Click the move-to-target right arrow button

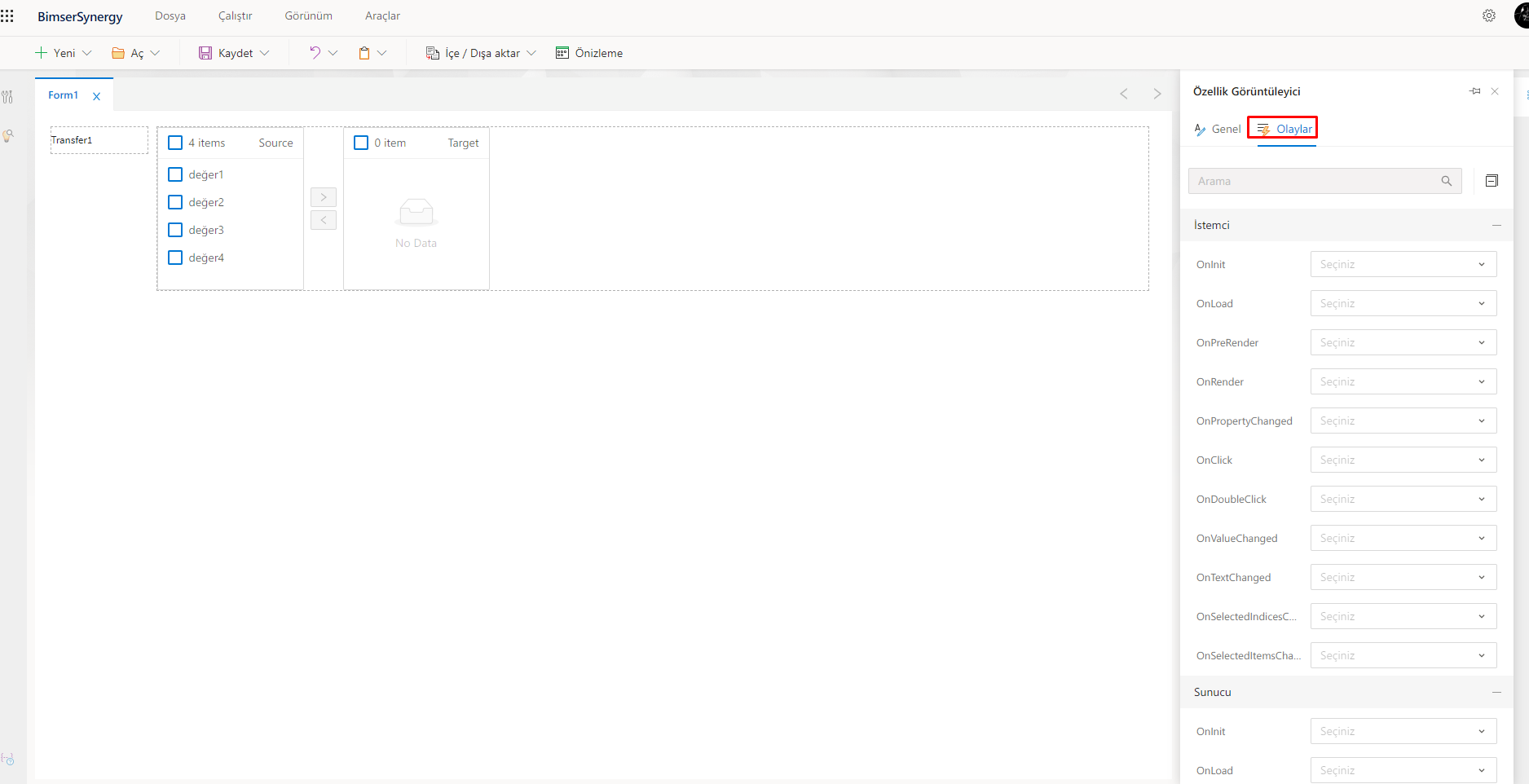coord(324,197)
